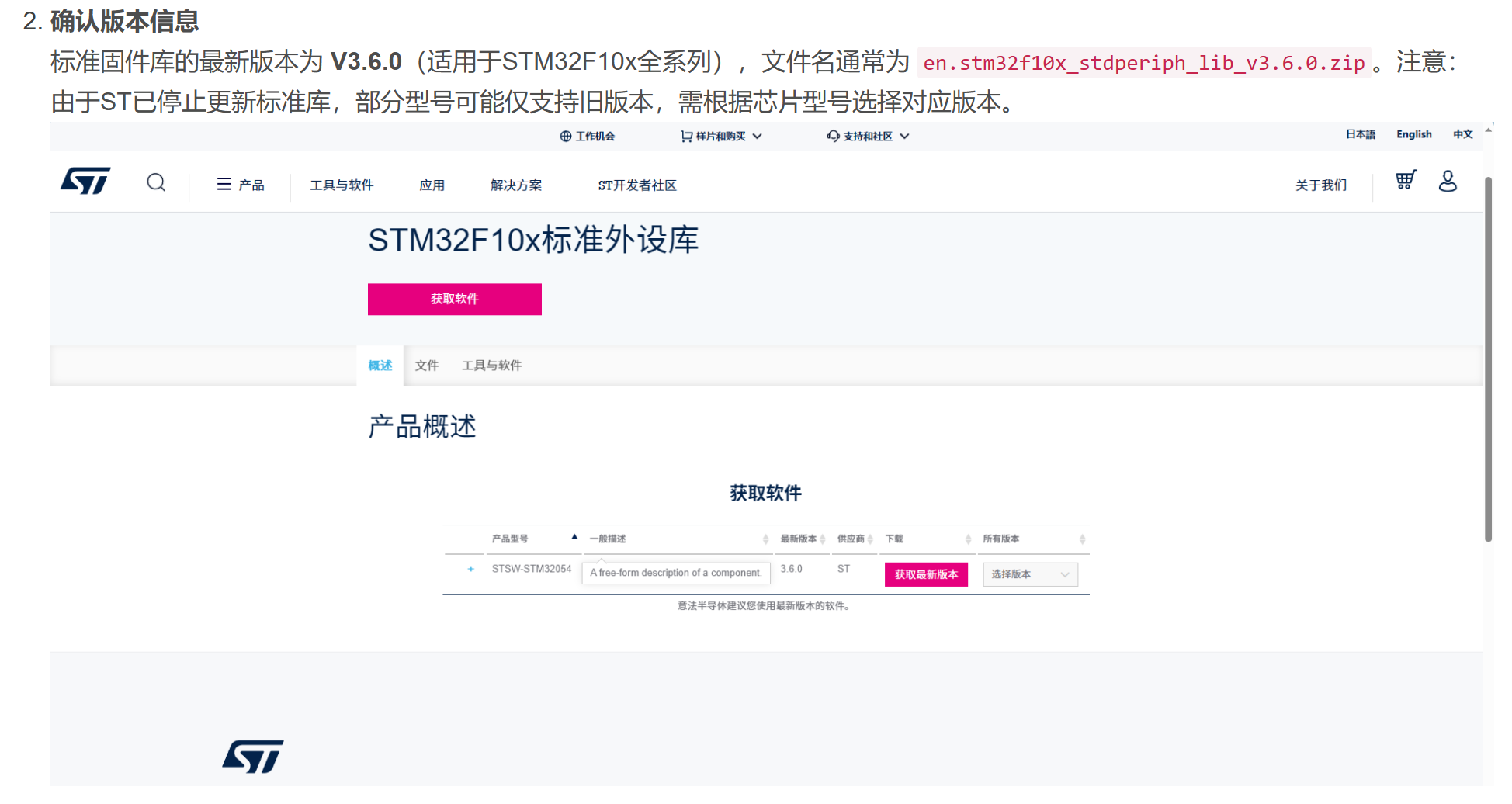Sort by the 供应商 column
Viewport: 1512px width, 804px height.
(855, 539)
